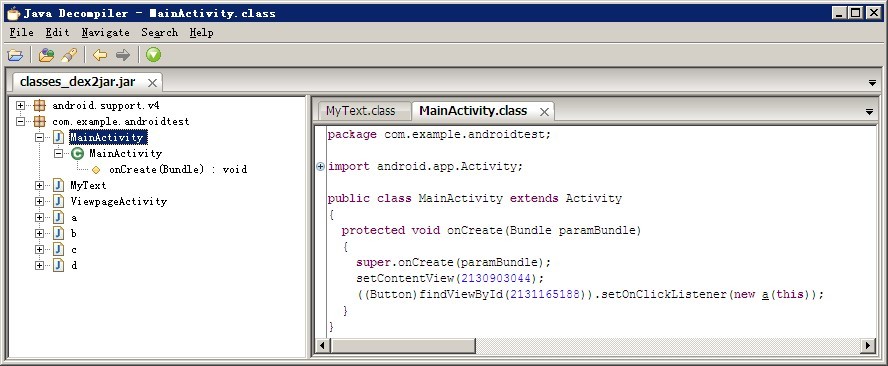
Task: Select com.example.androidtest package label
Action: (121, 121)
